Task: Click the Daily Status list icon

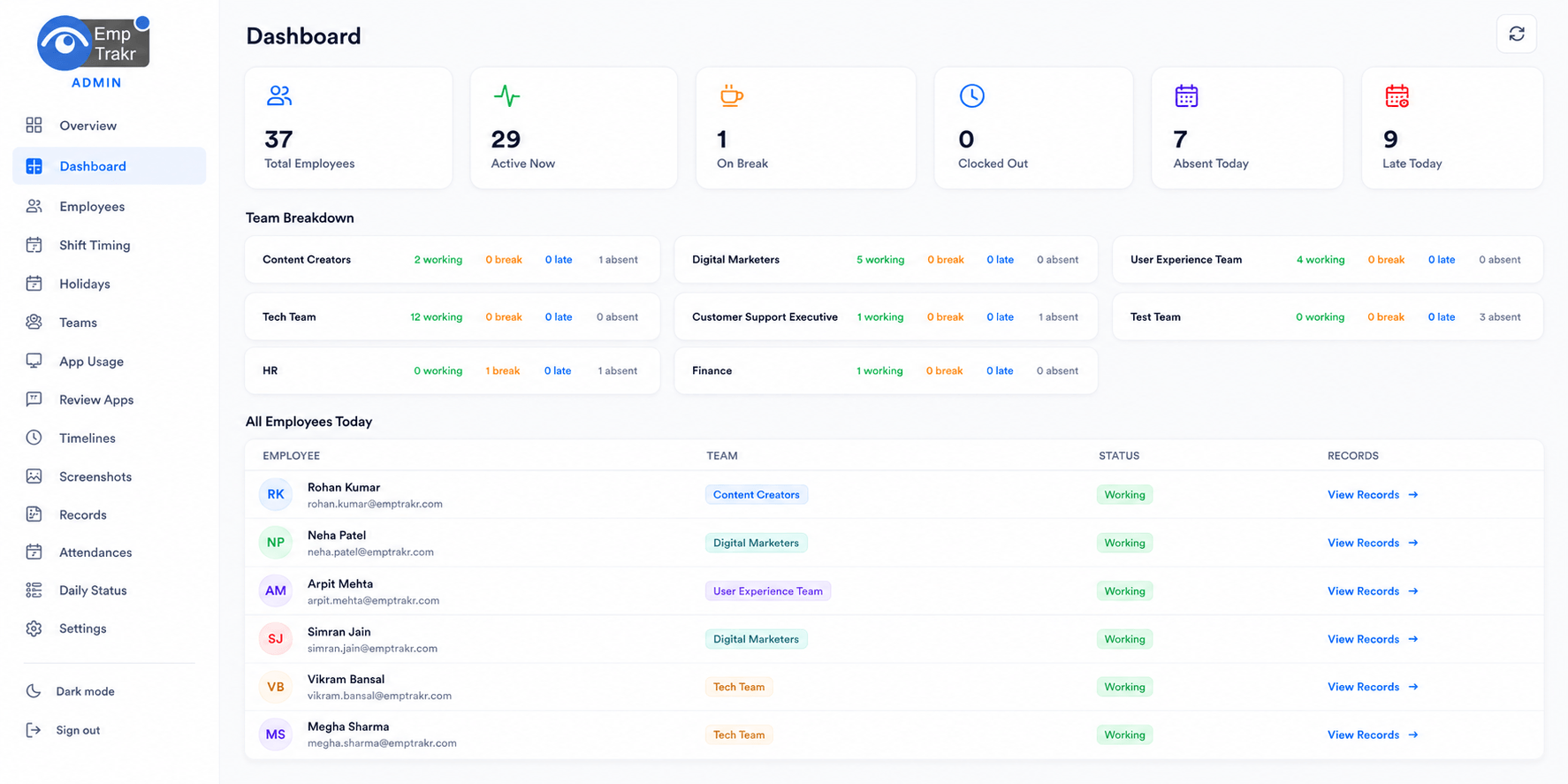Action: pyautogui.click(x=34, y=590)
